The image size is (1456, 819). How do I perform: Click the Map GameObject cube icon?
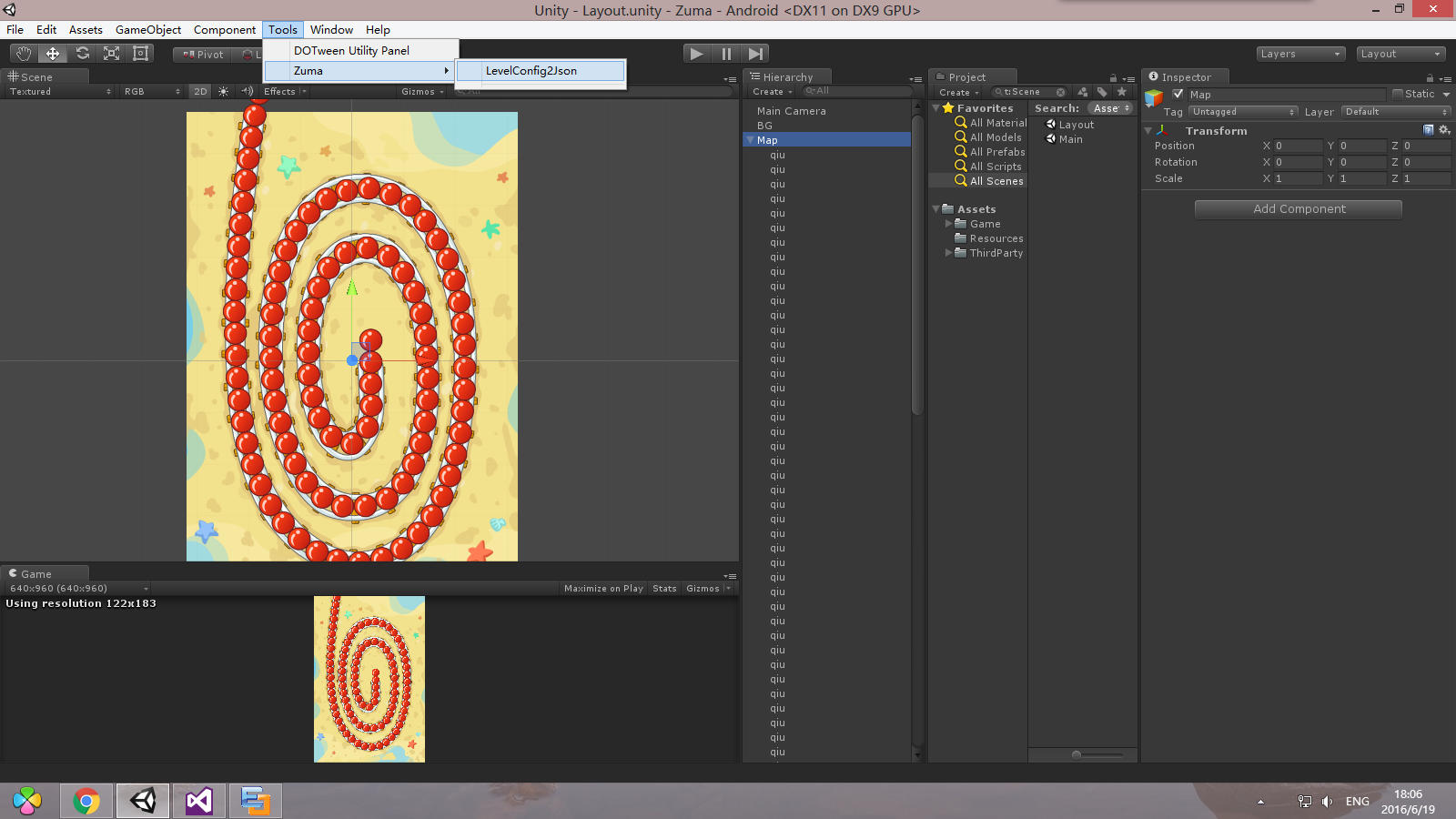(1154, 97)
